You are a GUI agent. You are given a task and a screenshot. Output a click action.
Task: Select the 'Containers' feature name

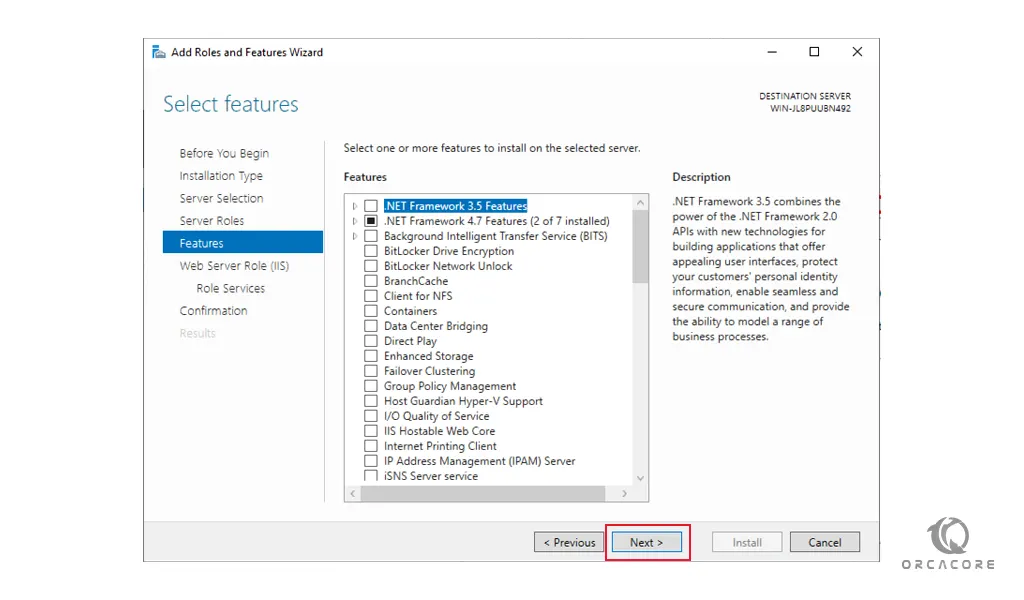pos(410,311)
